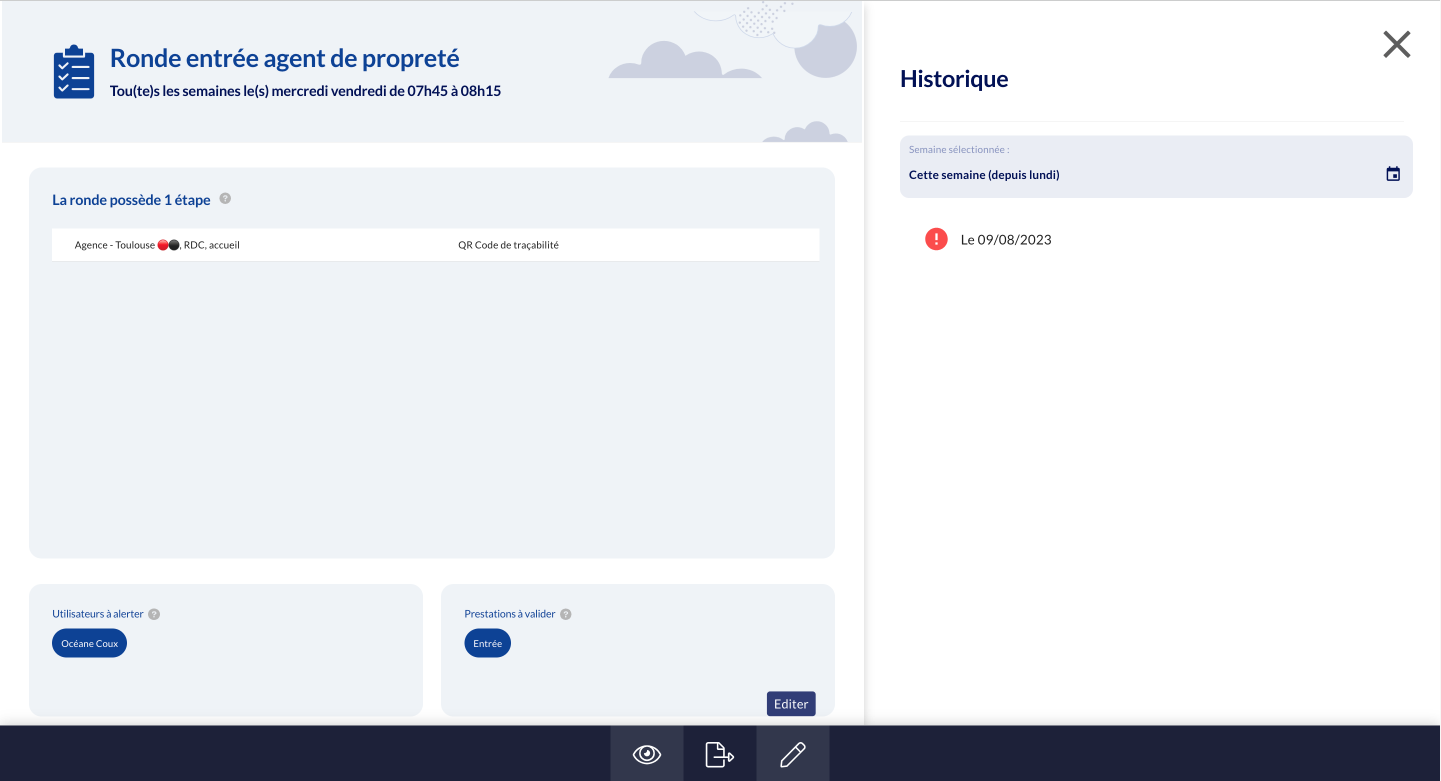This screenshot has width=1441, height=781.
Task: Click help icon next to "Prestations à valider"
Action: [x=566, y=614]
